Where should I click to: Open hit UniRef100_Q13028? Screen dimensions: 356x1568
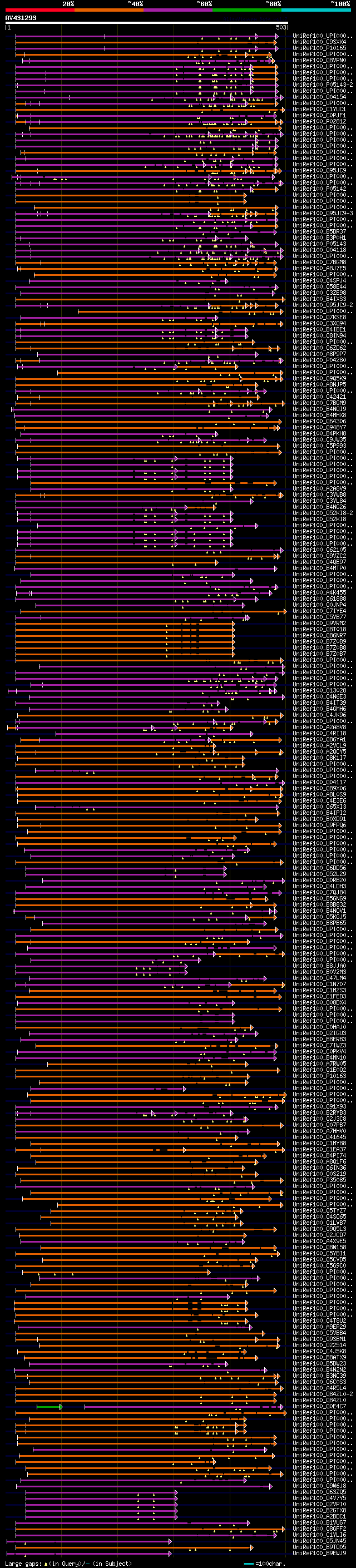click(x=319, y=690)
